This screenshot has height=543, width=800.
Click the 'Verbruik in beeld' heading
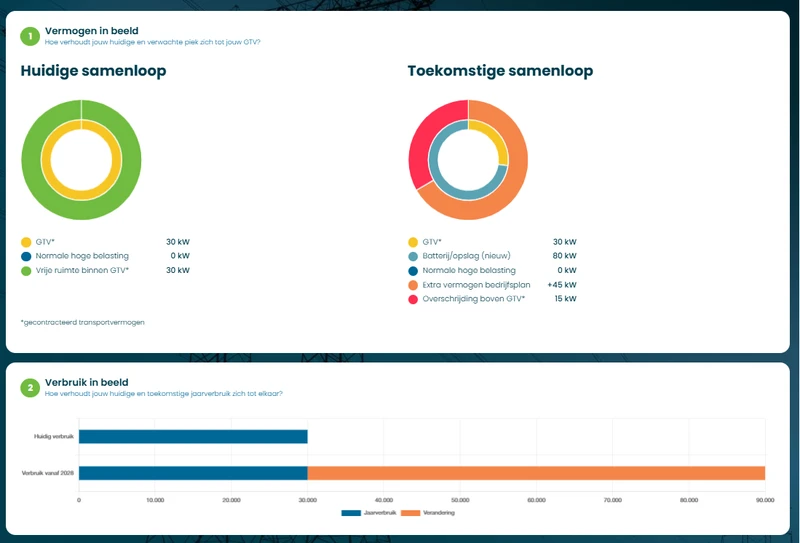(x=87, y=382)
